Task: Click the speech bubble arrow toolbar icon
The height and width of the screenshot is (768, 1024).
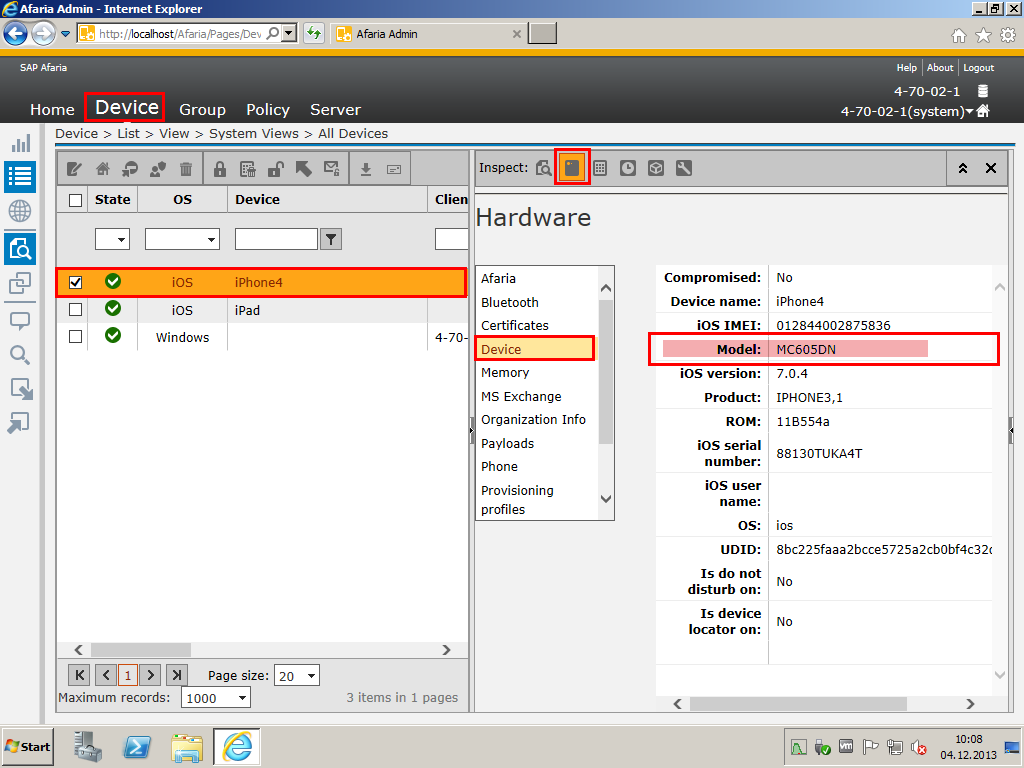Action: [130, 169]
